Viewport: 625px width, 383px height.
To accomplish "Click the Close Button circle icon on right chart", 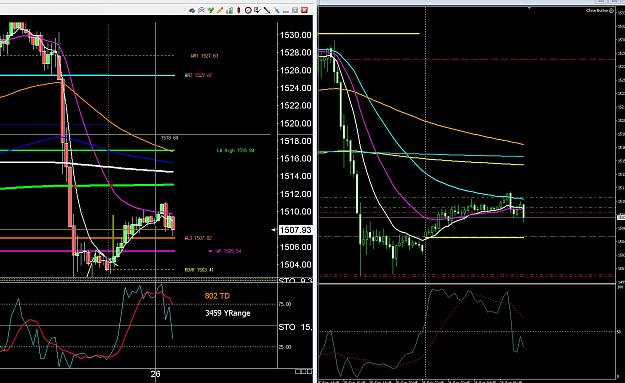I will pyautogui.click(x=611, y=11).
